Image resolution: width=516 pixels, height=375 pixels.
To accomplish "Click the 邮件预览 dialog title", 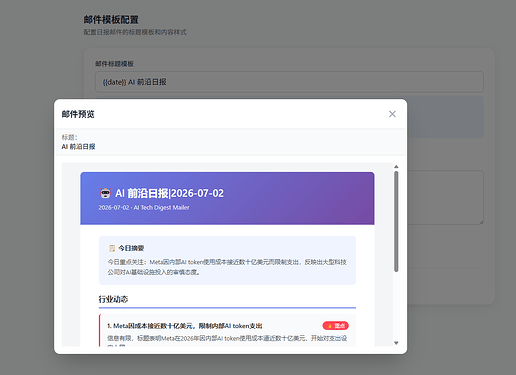I will click(78, 114).
